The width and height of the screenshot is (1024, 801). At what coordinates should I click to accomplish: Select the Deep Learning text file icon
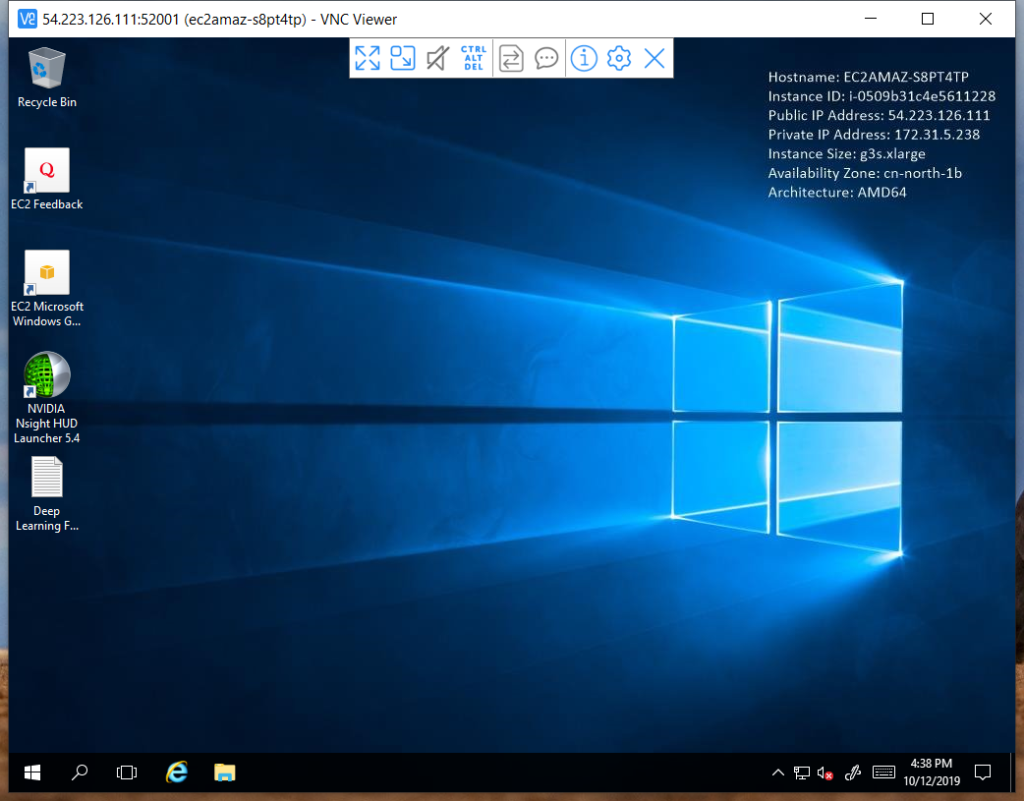coord(47,478)
